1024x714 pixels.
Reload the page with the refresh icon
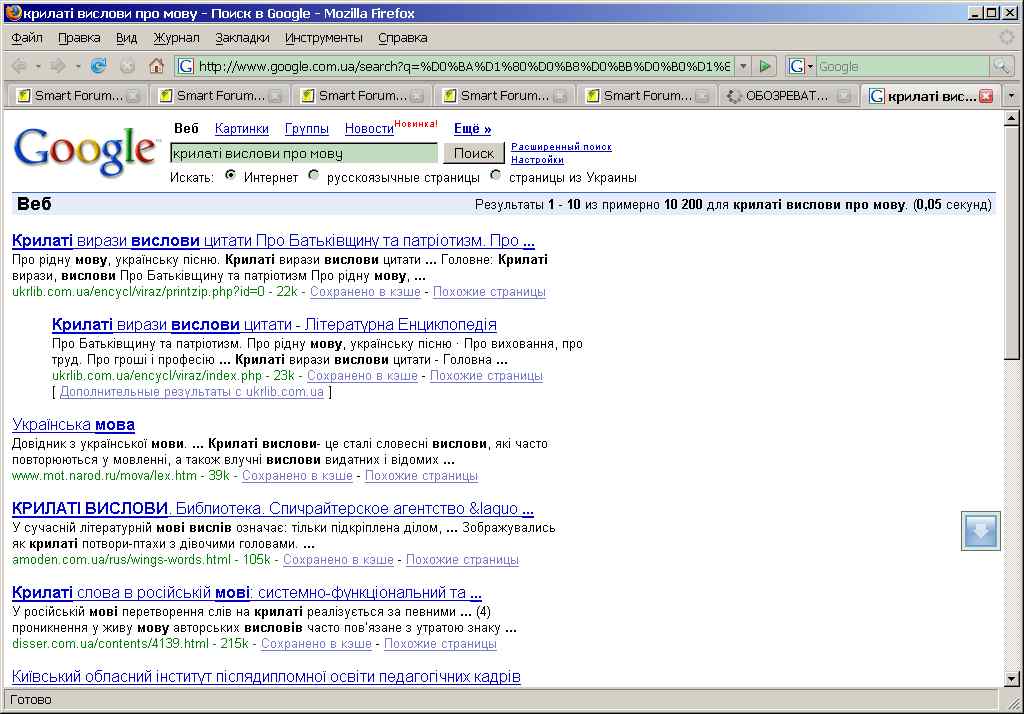point(99,66)
